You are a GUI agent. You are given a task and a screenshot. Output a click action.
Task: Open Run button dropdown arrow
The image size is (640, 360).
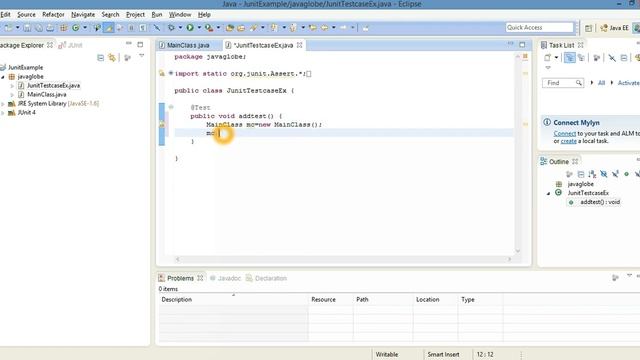199,28
